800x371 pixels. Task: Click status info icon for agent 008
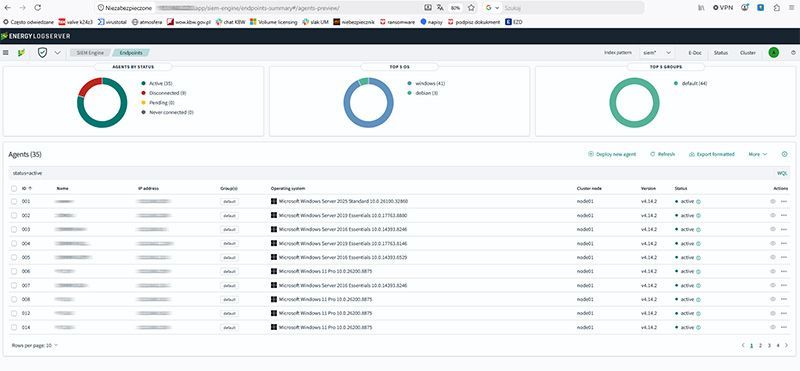tap(698, 299)
